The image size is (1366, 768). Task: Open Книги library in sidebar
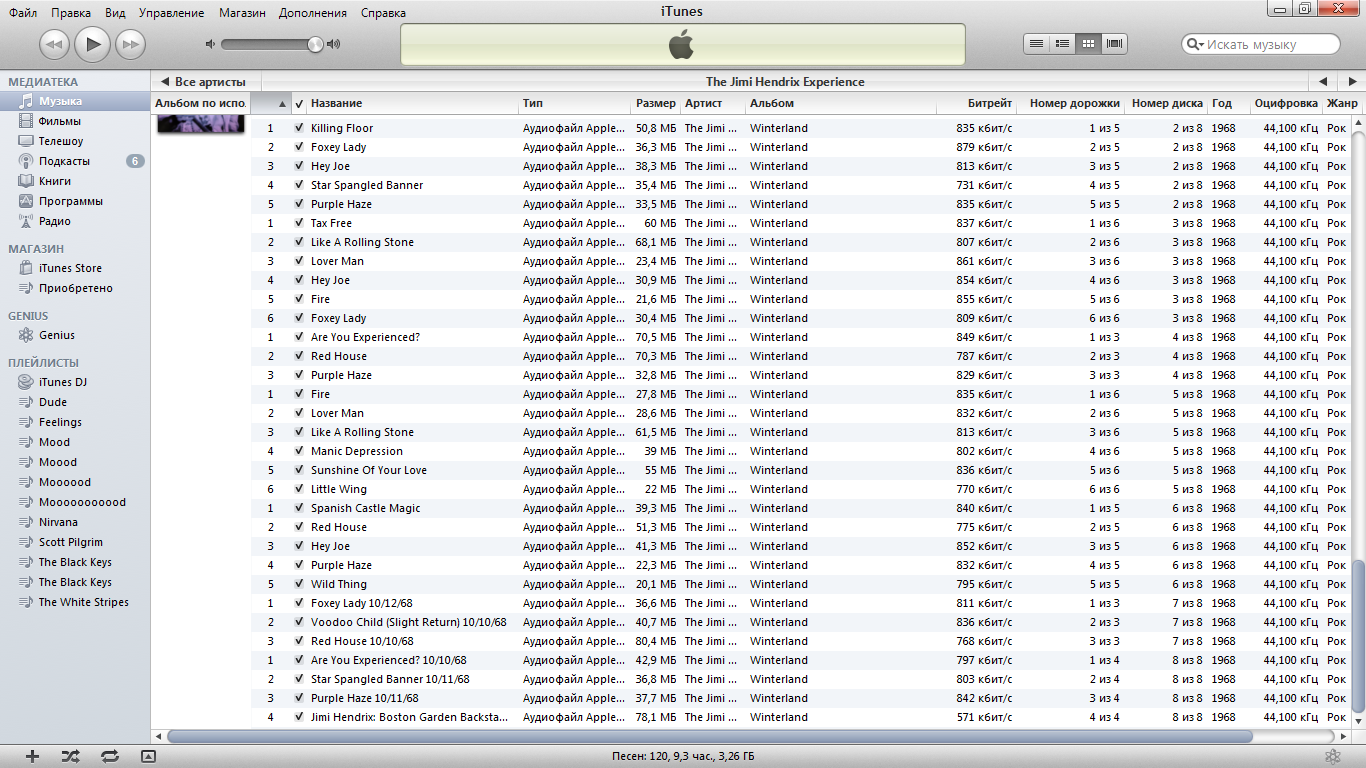click(75, 181)
